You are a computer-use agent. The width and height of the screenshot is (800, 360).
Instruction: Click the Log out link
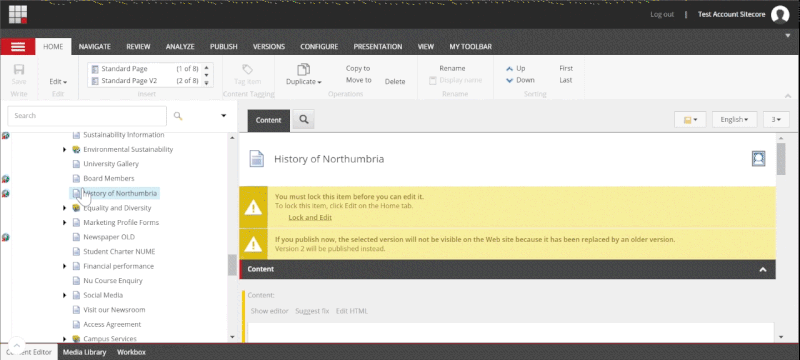click(x=662, y=14)
